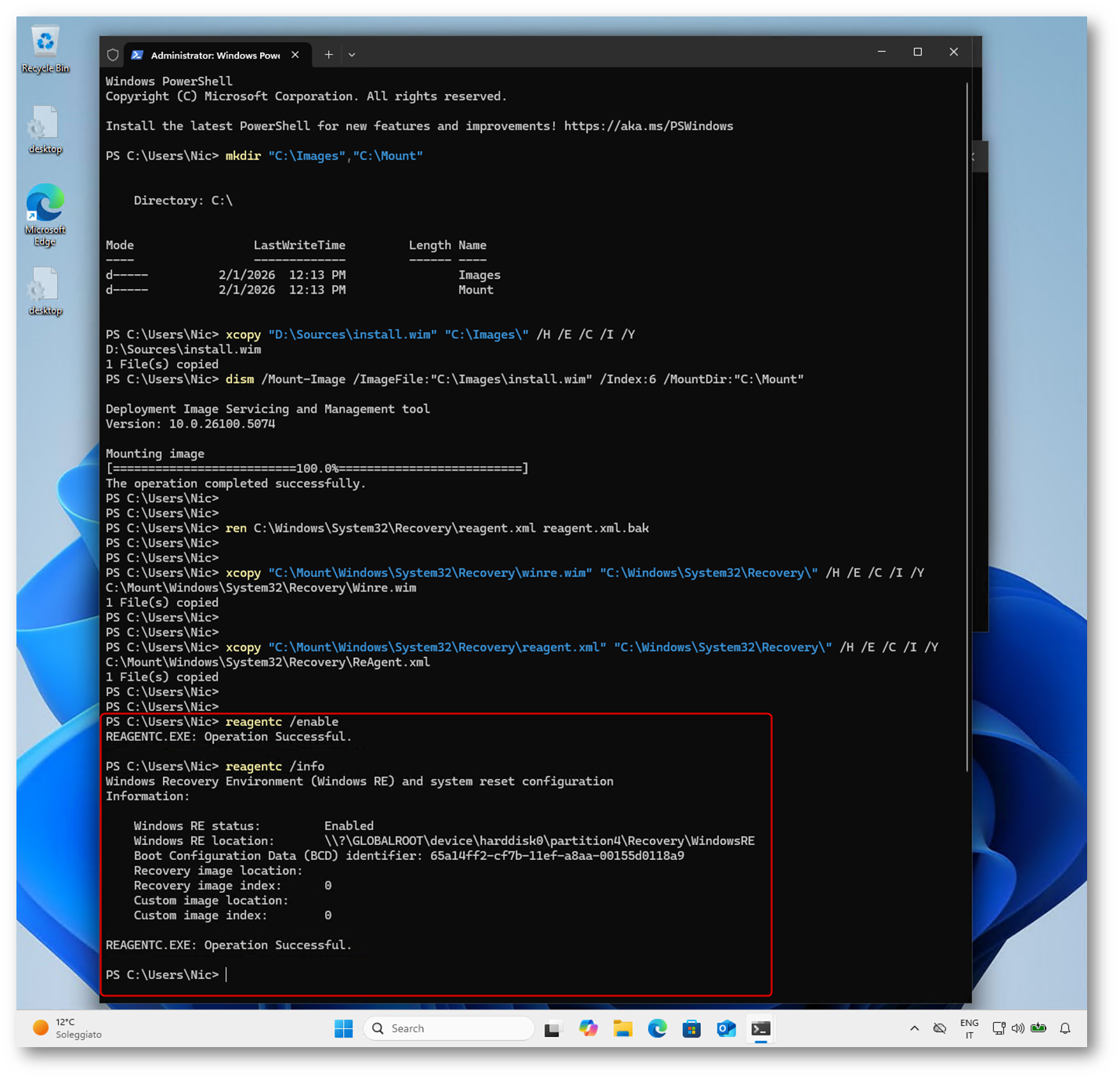Screen dimensions: 1120x1080
Task: Open the Terminal new-tab profile dropdown
Action: tap(352, 55)
